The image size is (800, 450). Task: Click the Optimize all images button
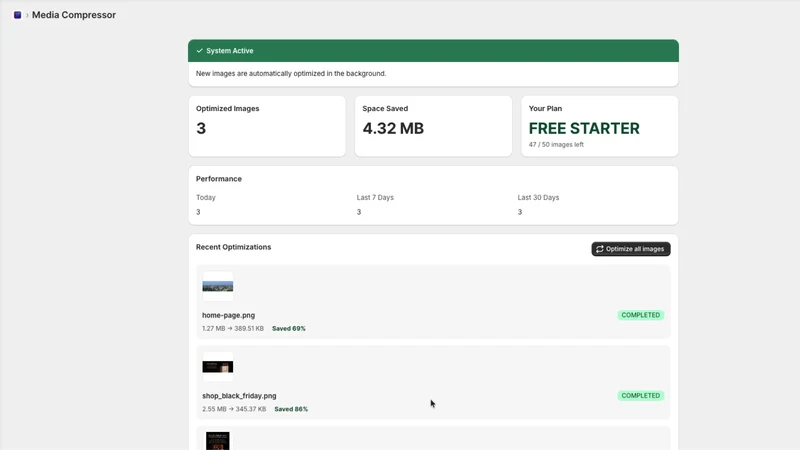pyautogui.click(x=631, y=249)
